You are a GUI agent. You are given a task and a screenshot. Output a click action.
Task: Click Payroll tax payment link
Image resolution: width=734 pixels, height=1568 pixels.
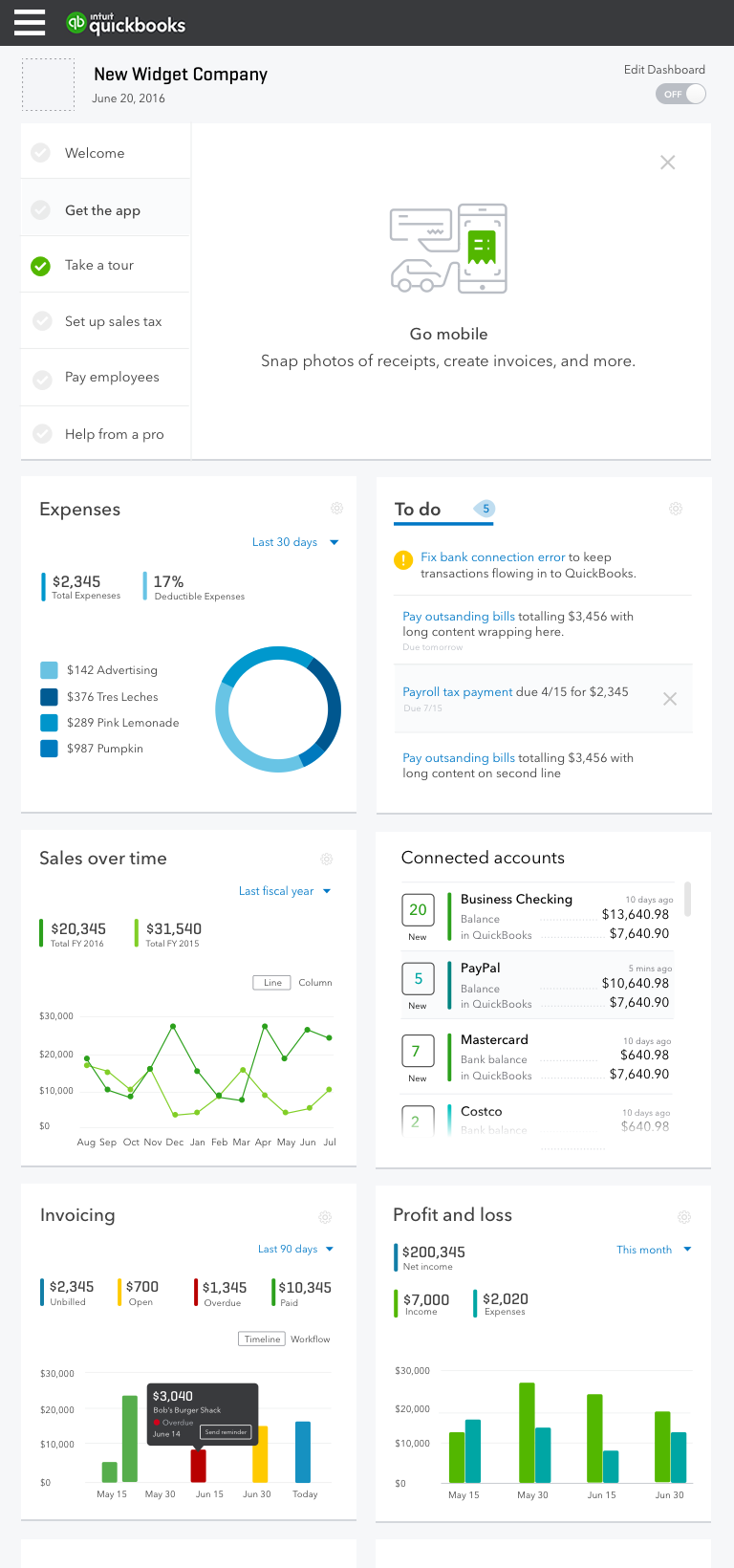coord(458,692)
